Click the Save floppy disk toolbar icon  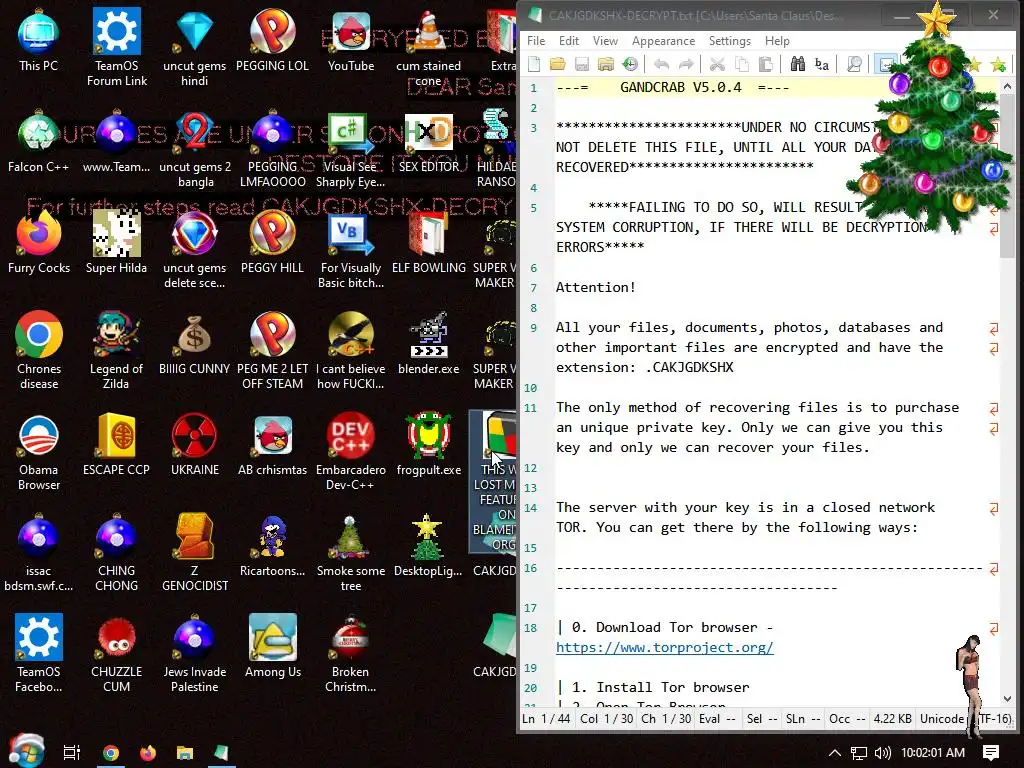tap(582, 64)
